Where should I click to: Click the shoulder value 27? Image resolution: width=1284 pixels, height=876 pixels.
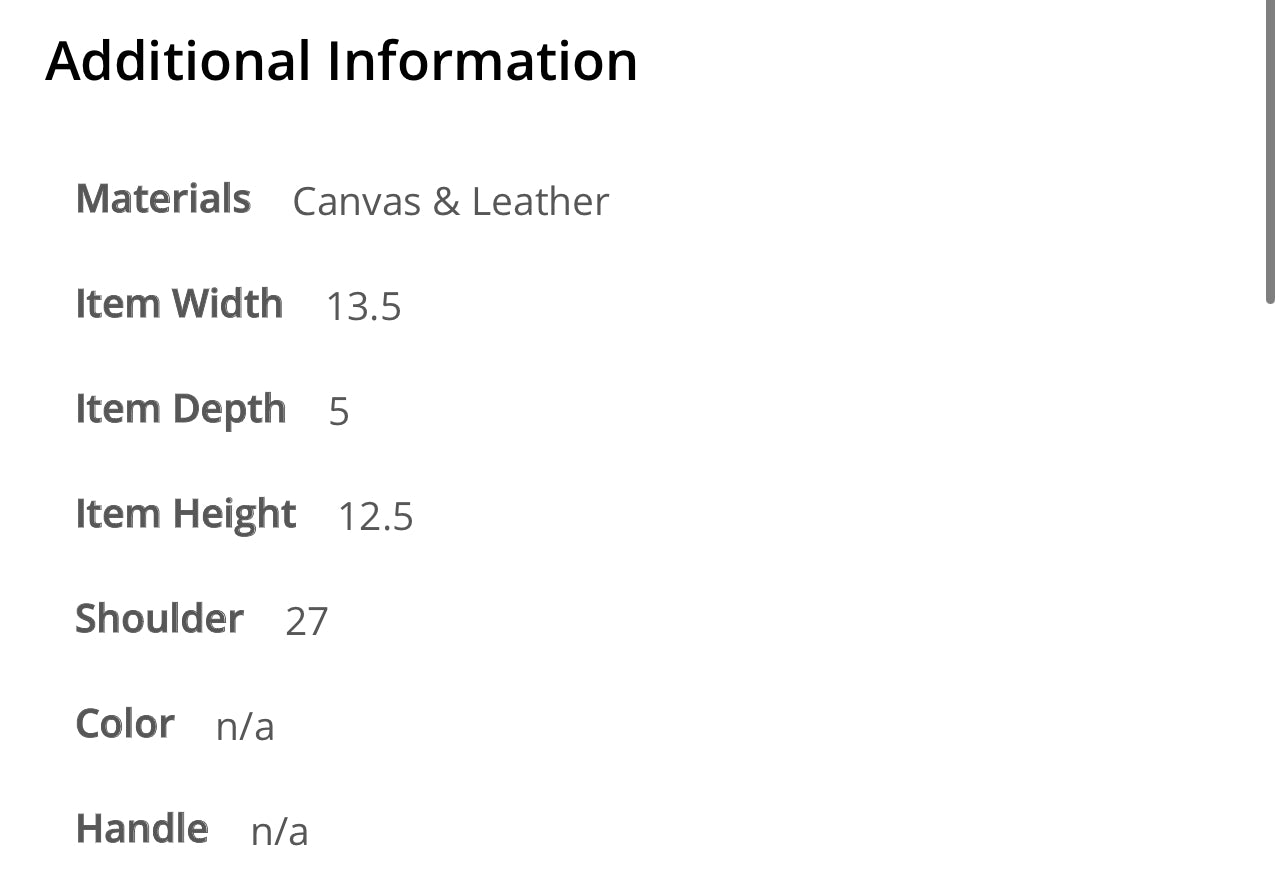pyautogui.click(x=307, y=622)
